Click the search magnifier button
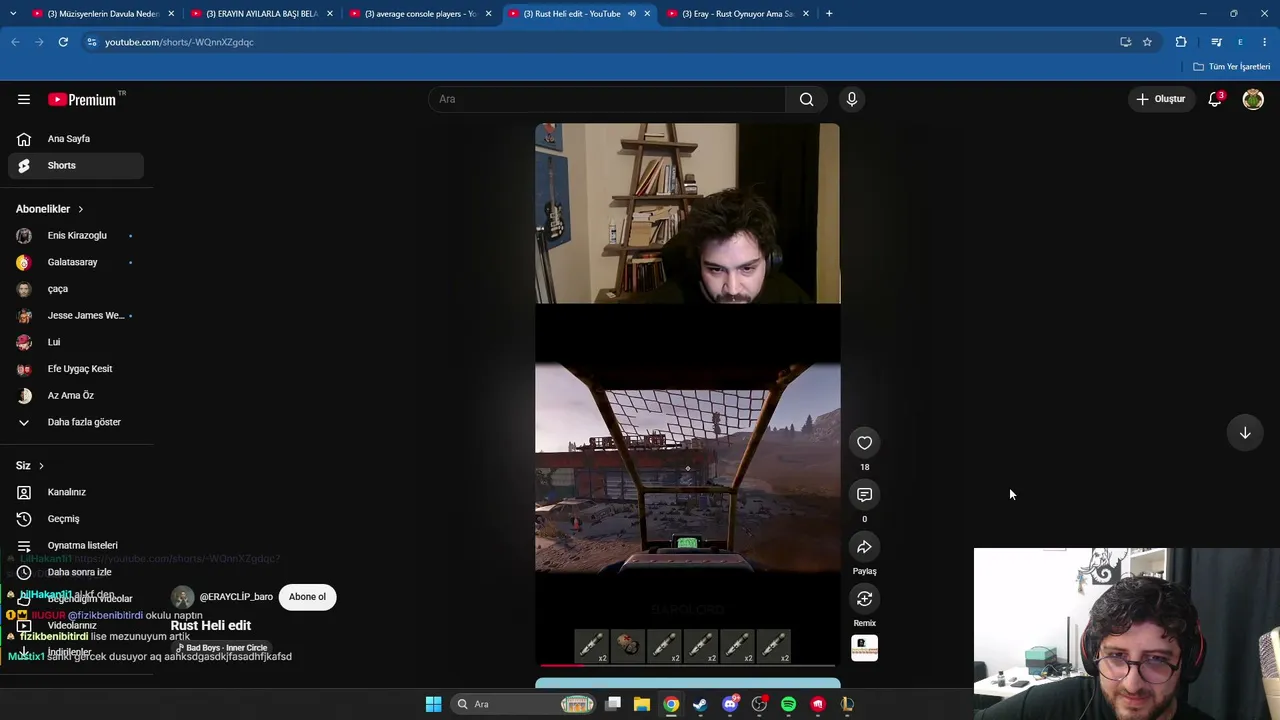 [806, 99]
